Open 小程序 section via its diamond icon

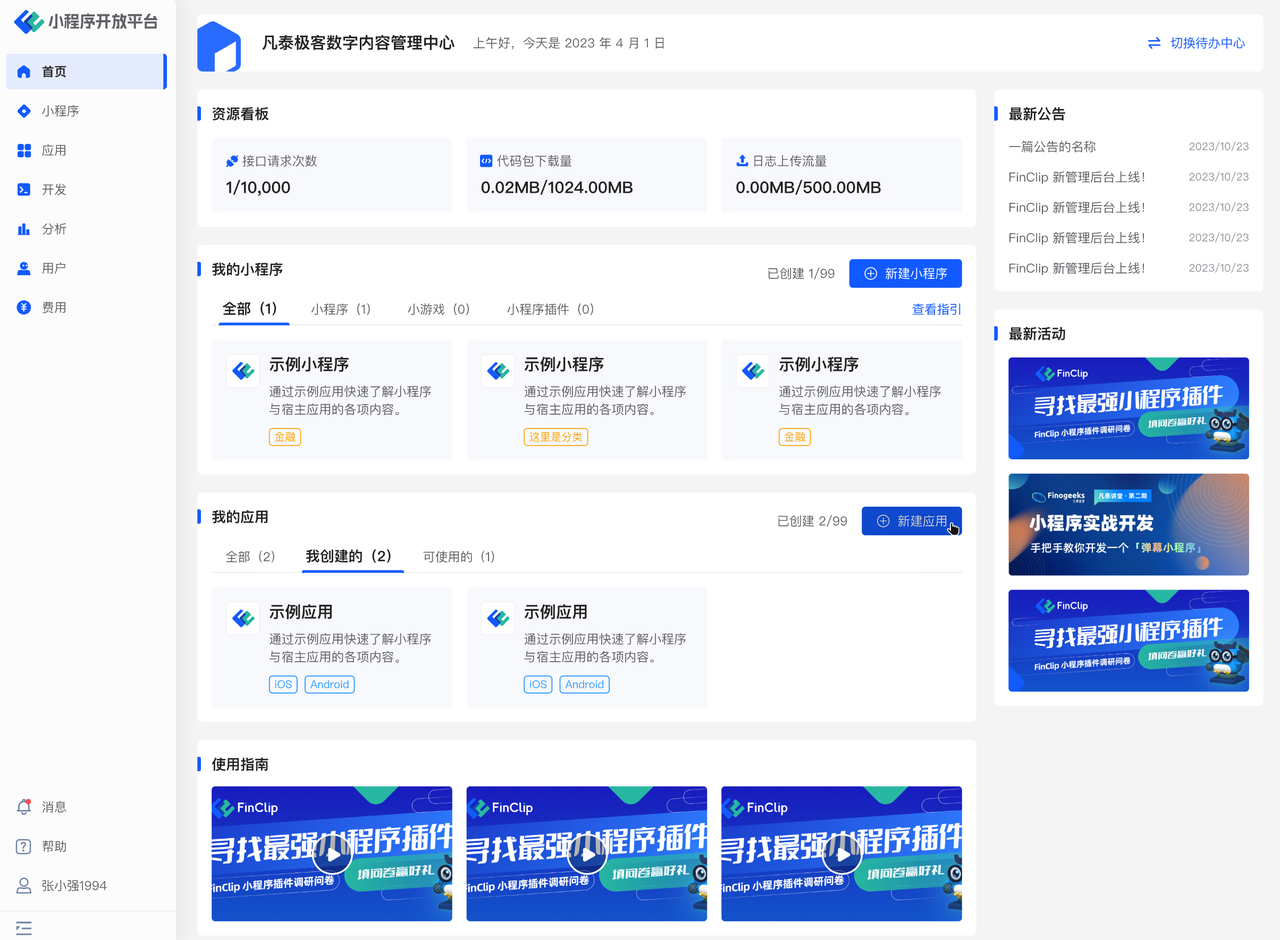[24, 111]
